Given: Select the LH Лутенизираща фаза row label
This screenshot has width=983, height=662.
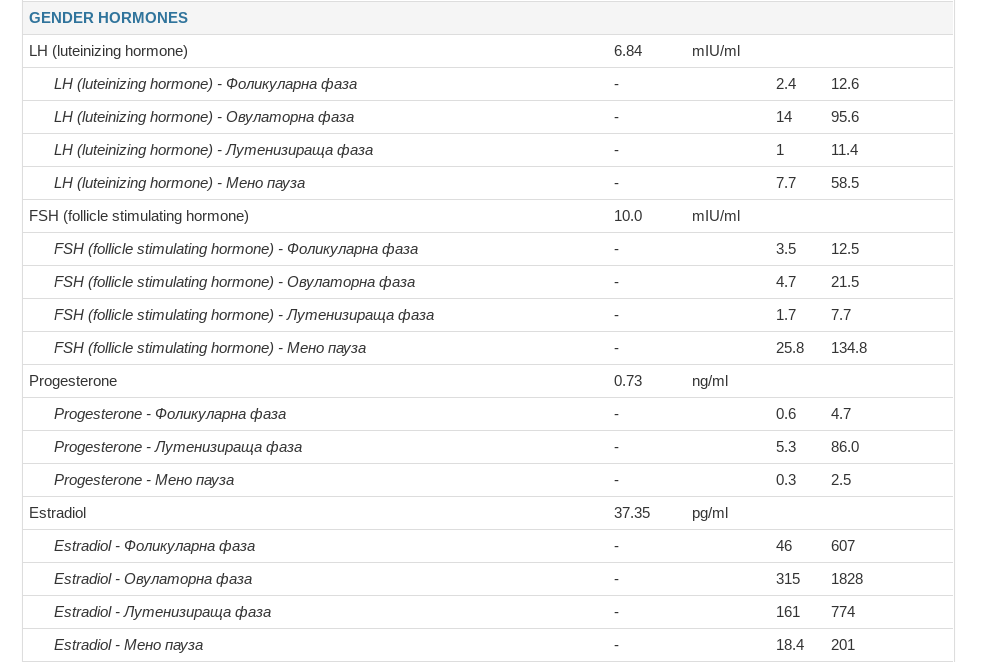Looking at the screenshot, I should (x=213, y=150).
